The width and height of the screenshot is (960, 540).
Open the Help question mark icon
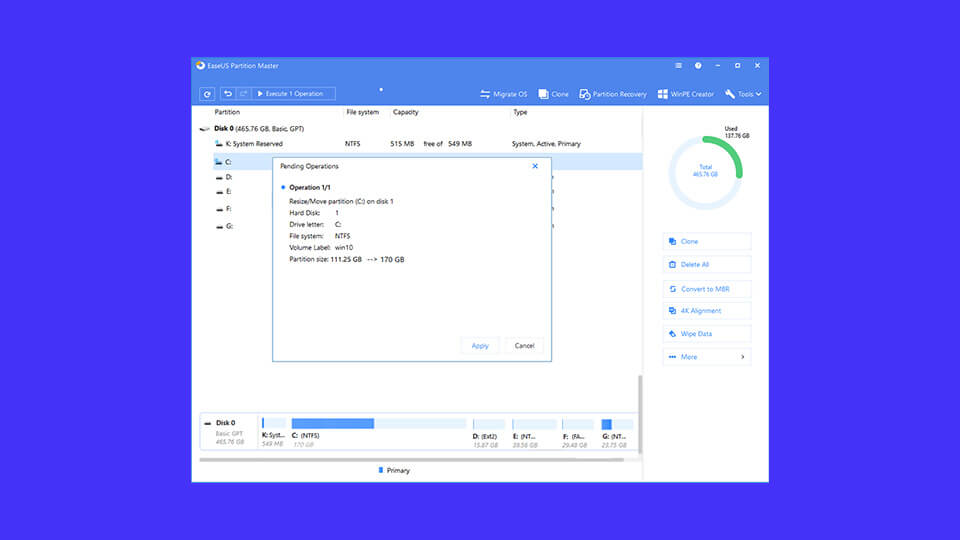698,66
